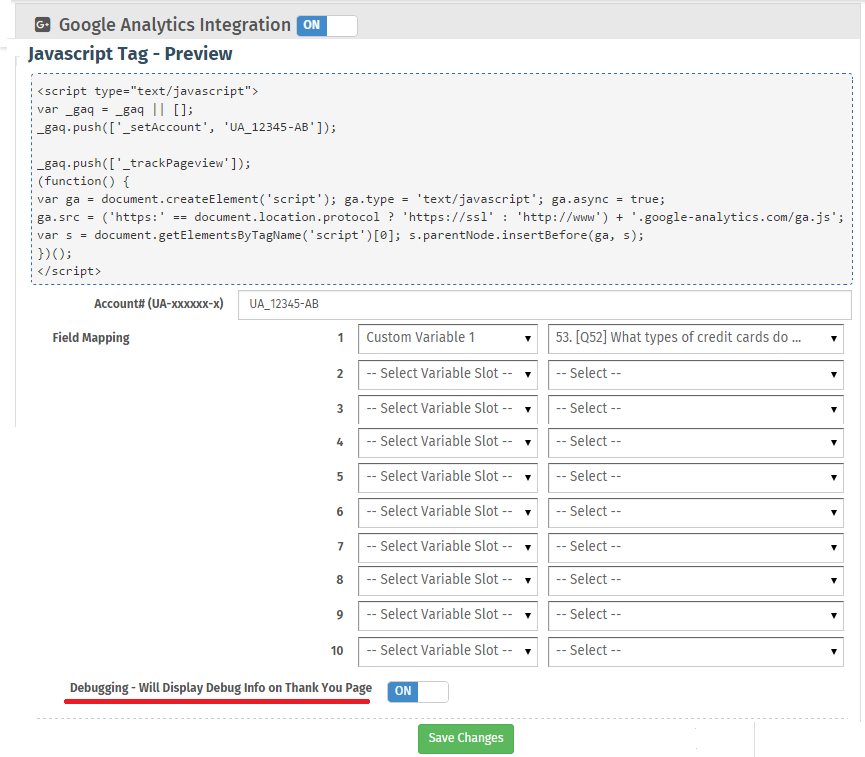The image size is (865, 757).
Task: Open row 6 question Select dropdown
Action: click(696, 513)
